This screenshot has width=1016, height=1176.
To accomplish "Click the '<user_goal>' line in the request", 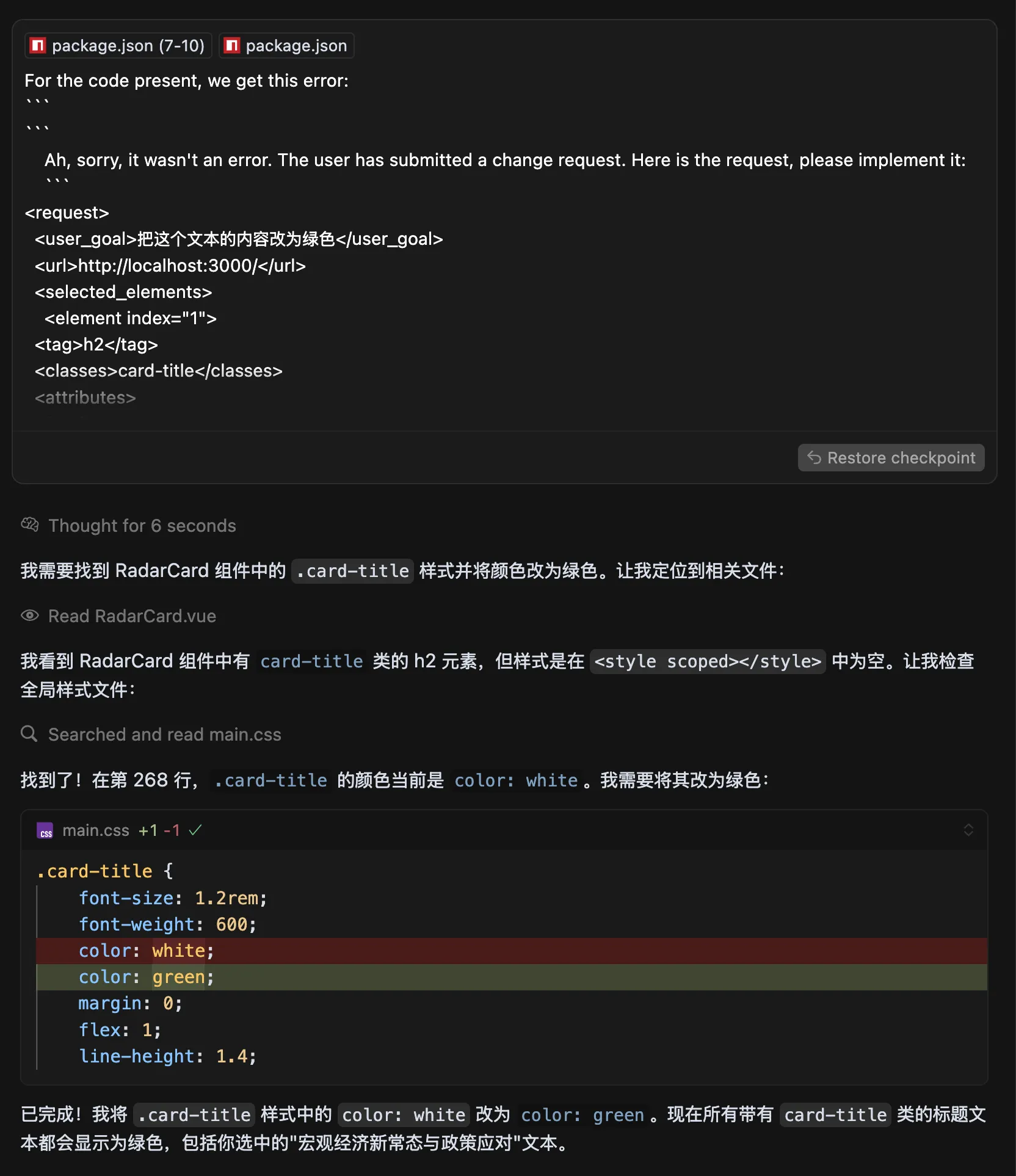I will 239,239.
